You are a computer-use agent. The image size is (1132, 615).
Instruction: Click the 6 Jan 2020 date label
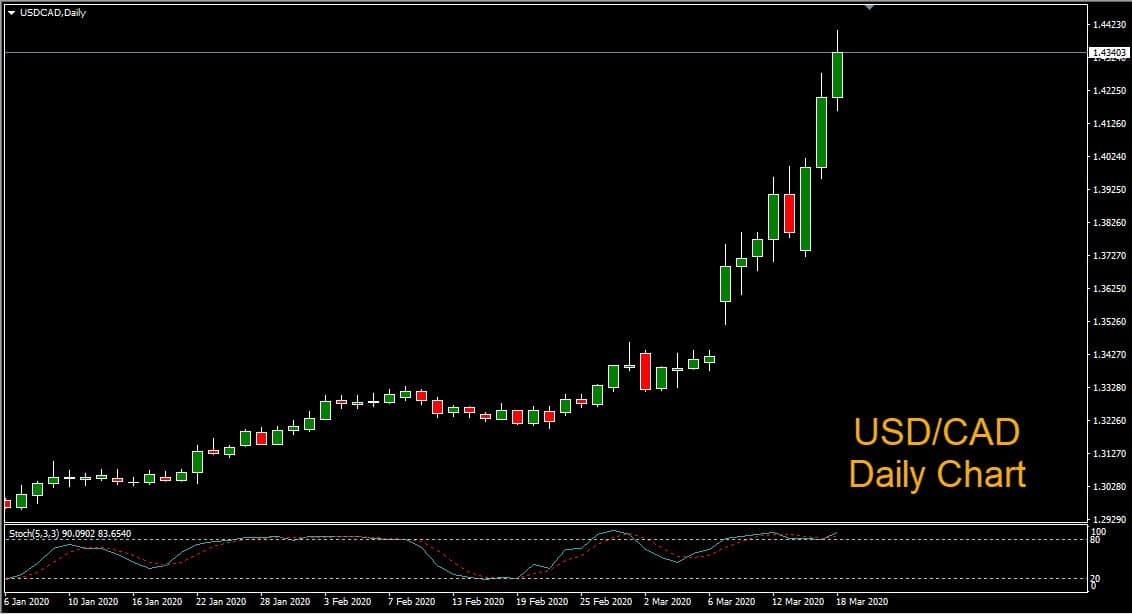click(26, 602)
